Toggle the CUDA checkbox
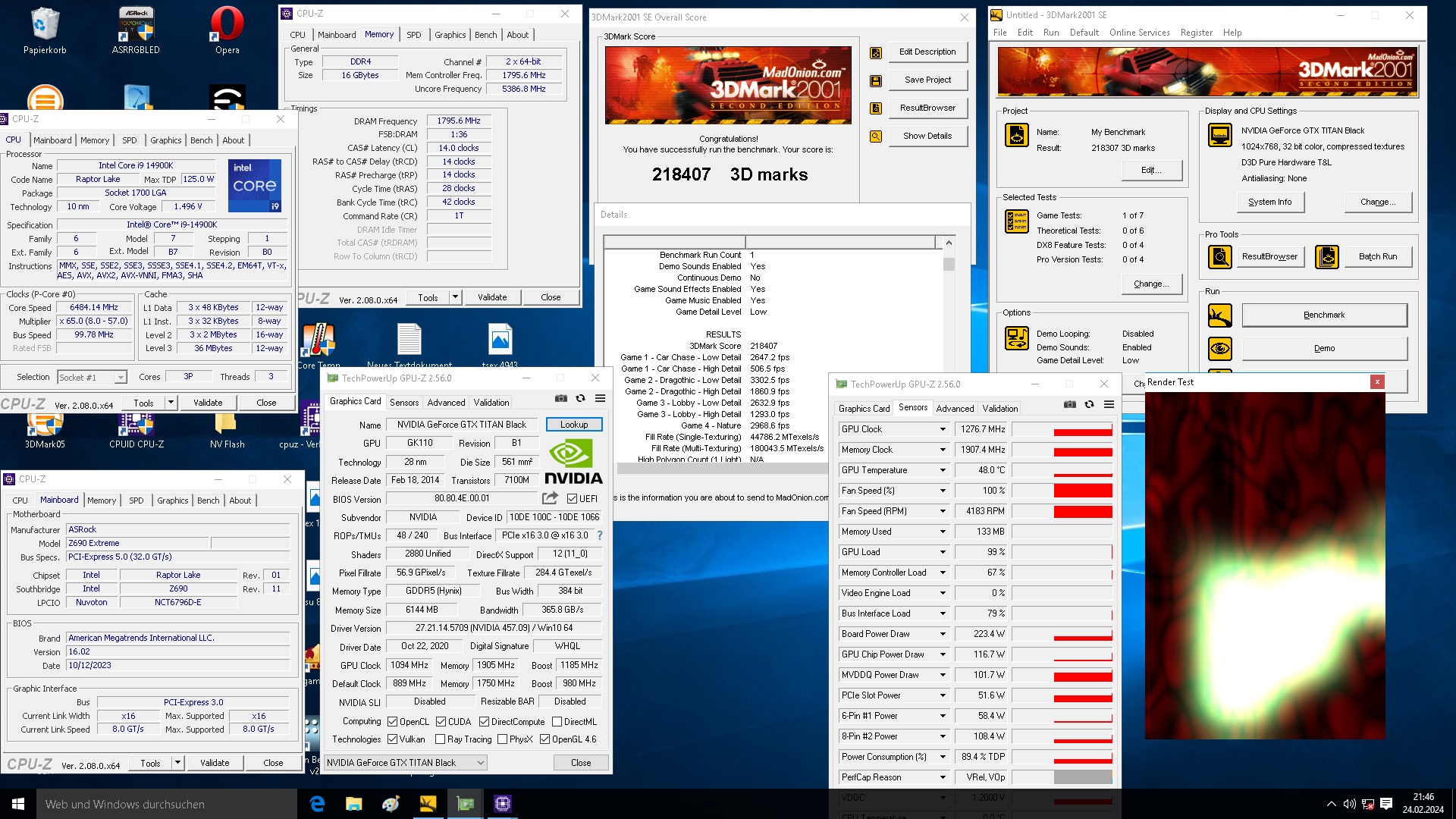 tap(441, 722)
